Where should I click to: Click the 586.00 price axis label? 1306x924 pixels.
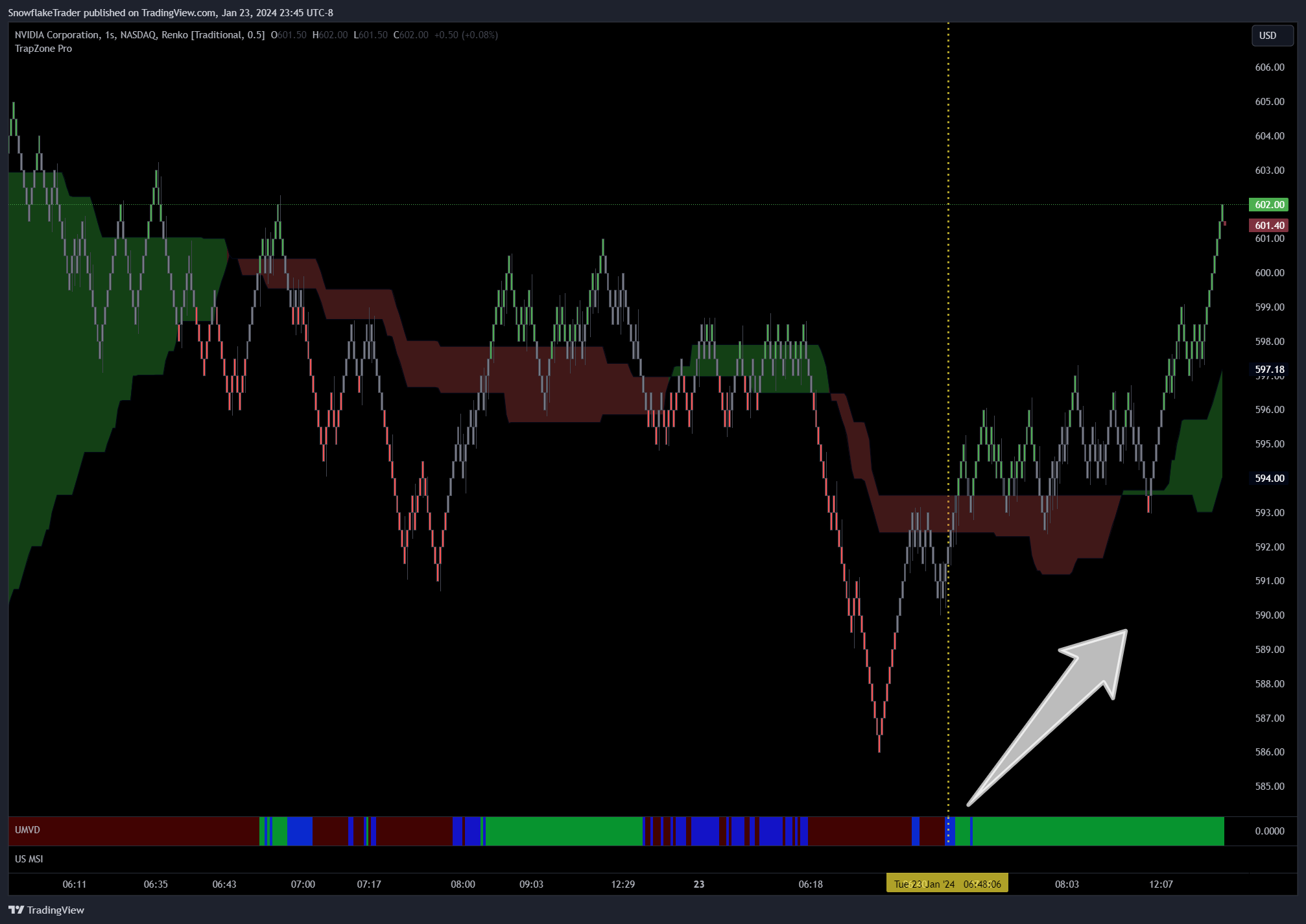point(1269,752)
